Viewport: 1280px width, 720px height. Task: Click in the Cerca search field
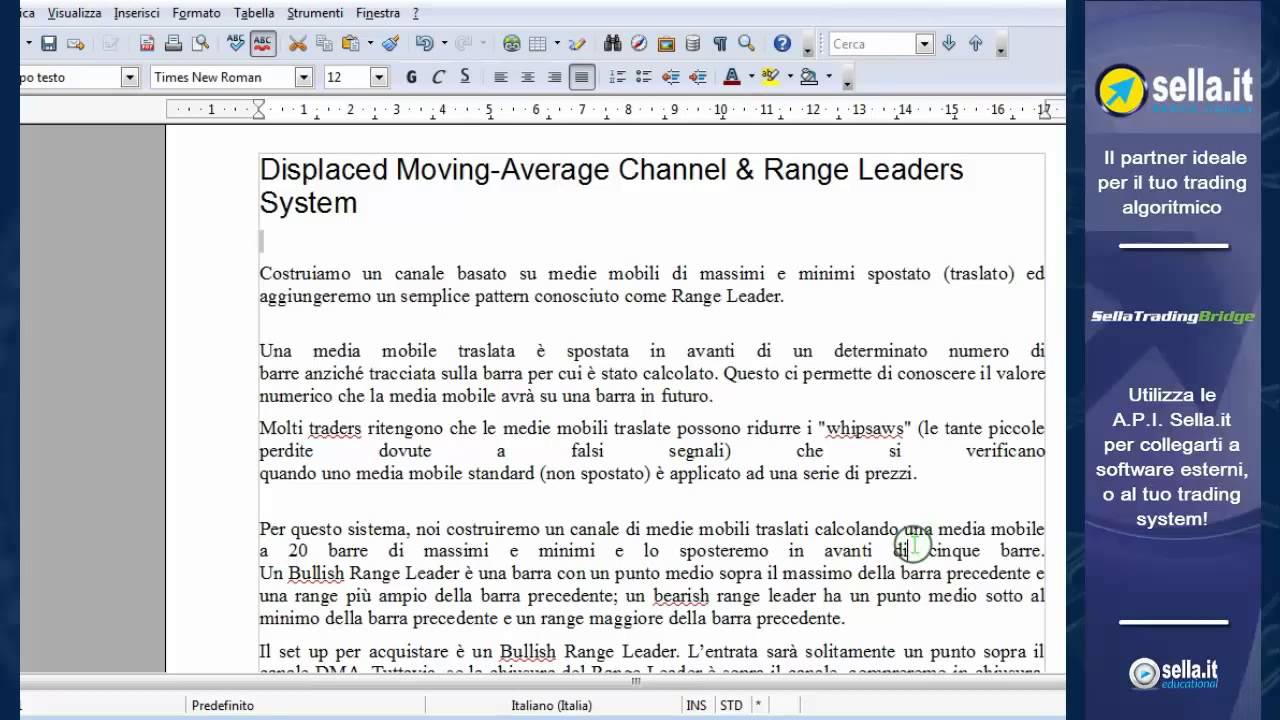[872, 44]
